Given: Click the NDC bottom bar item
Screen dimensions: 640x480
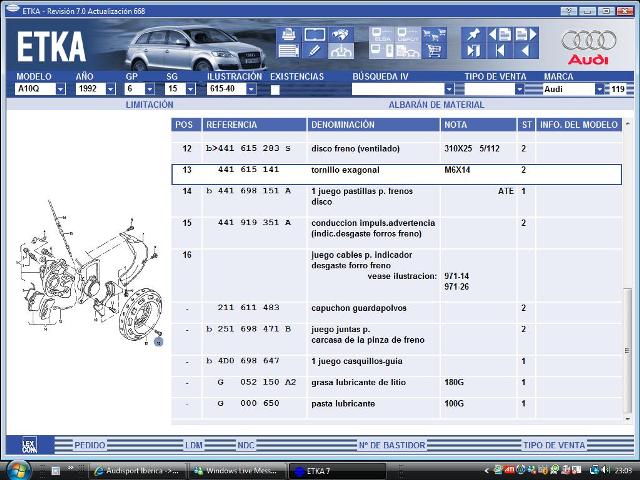Looking at the screenshot, I should point(245,445).
